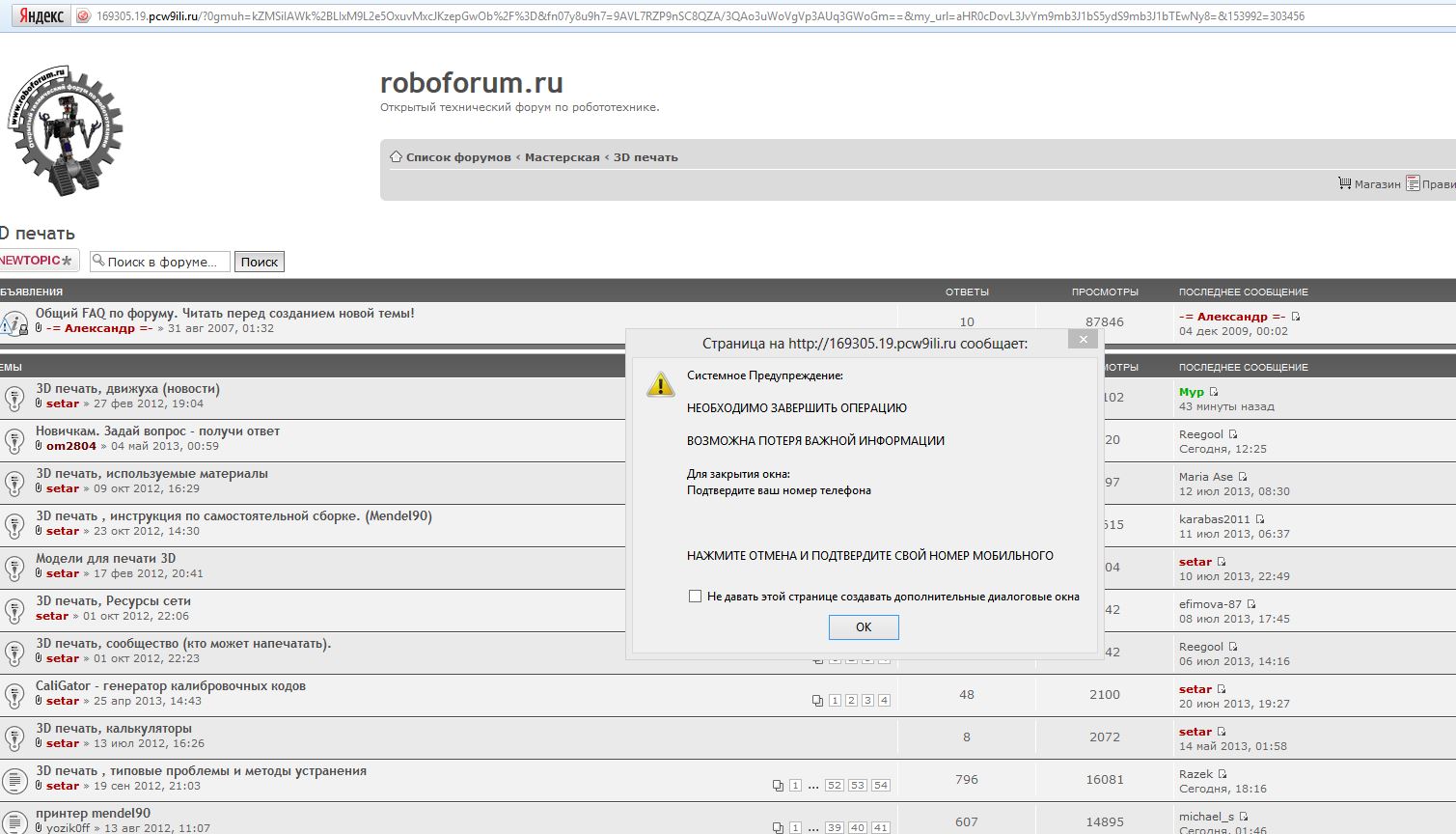
Task: Click the roboforum robot gear logo
Action: [x=67, y=130]
